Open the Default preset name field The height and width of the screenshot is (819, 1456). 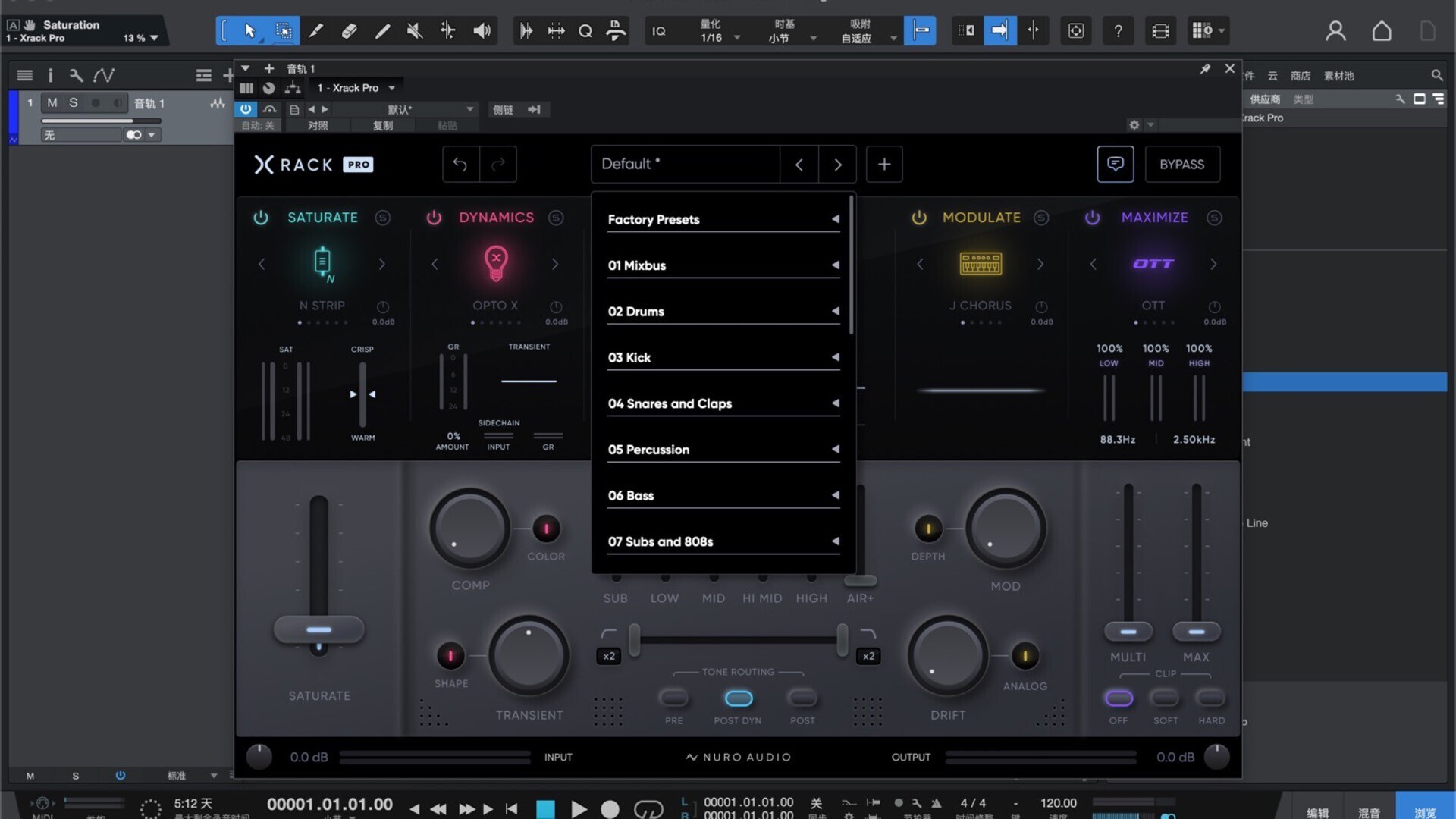(686, 164)
